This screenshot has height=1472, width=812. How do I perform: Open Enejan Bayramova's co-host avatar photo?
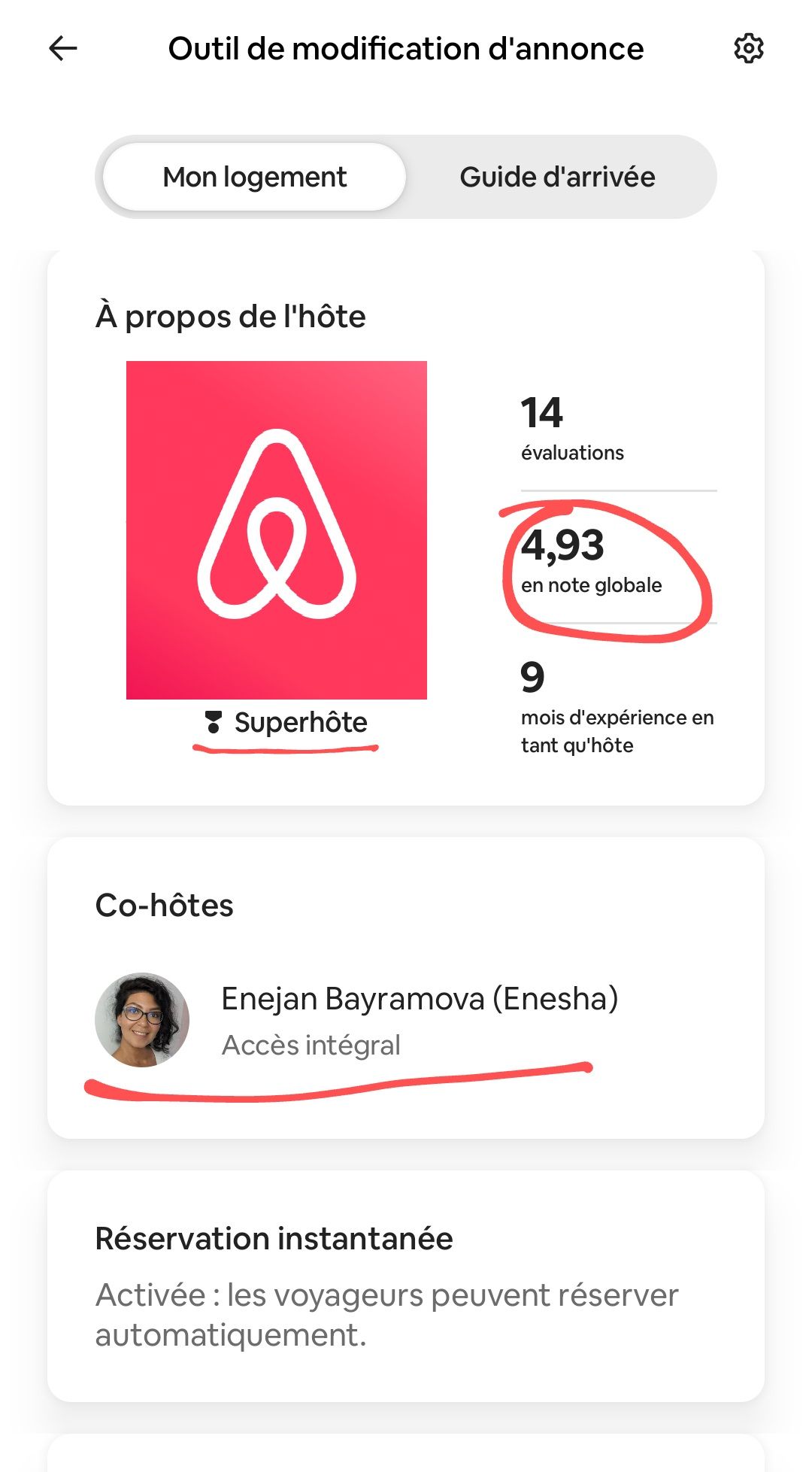pos(142,1020)
